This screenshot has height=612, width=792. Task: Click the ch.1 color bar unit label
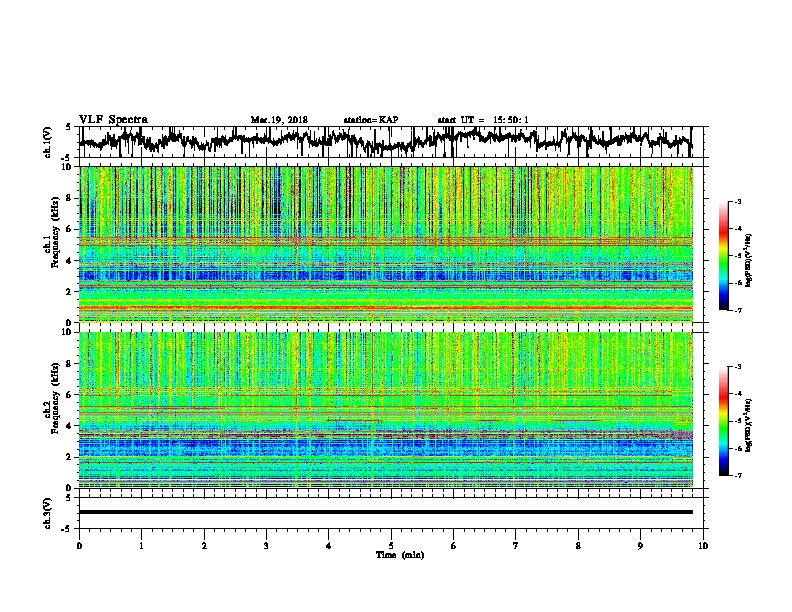[x=749, y=261]
